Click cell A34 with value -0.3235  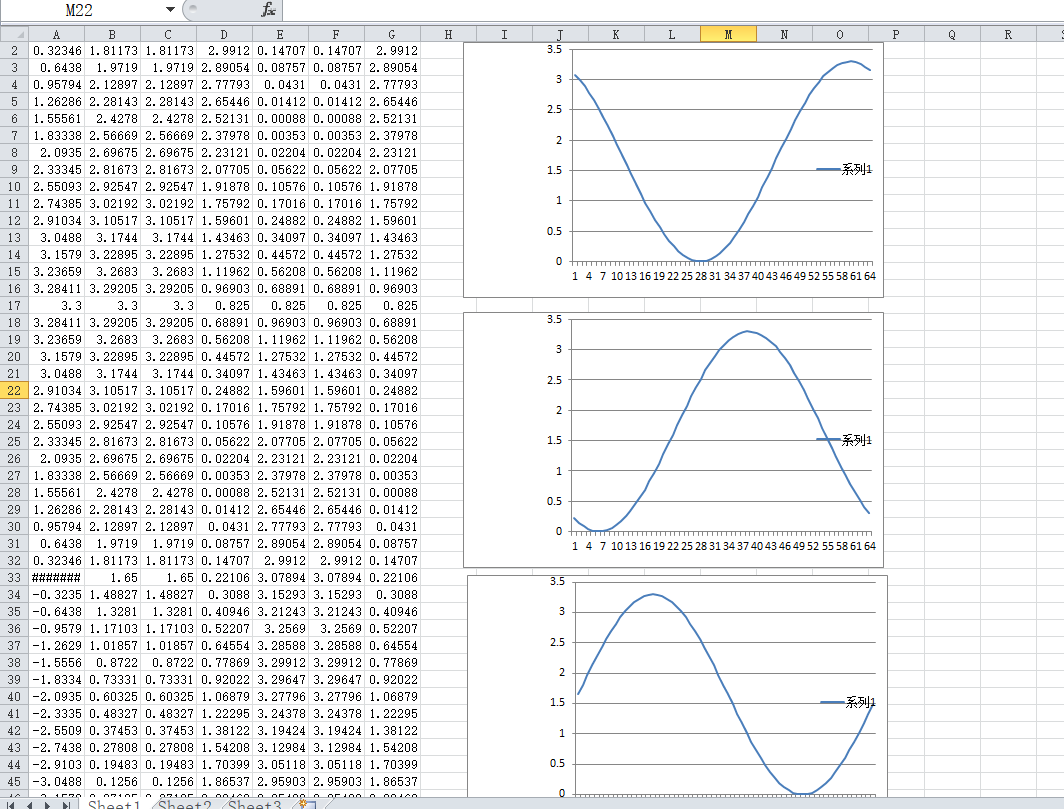tap(56, 595)
